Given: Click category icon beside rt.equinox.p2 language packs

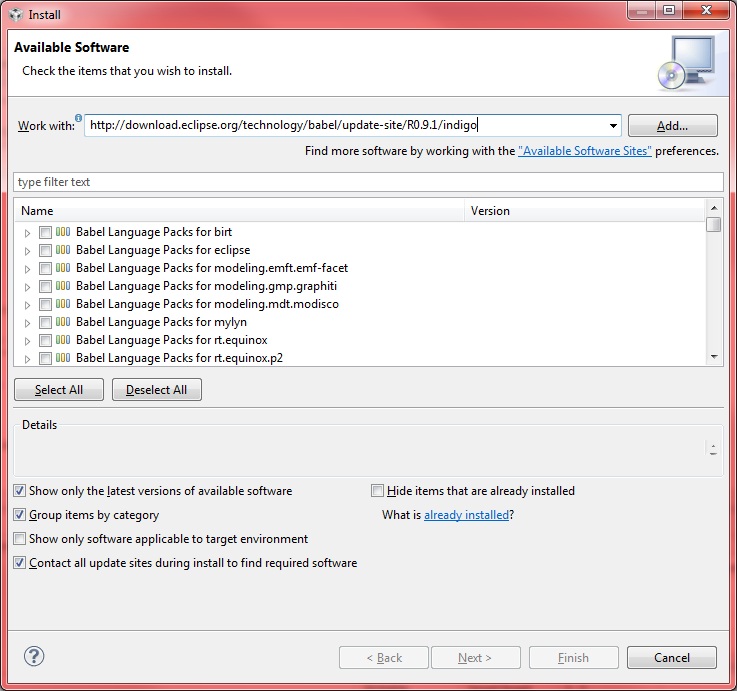Looking at the screenshot, I should click(63, 358).
